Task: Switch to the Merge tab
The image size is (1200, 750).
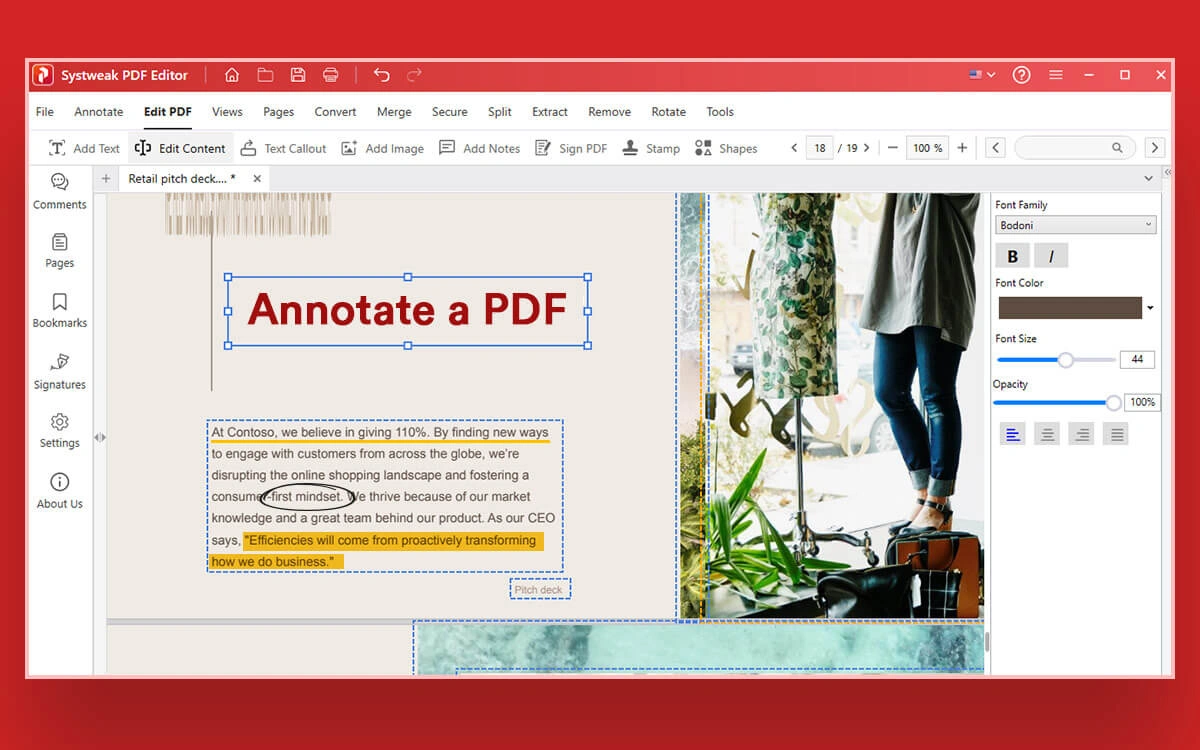Action: pyautogui.click(x=394, y=112)
